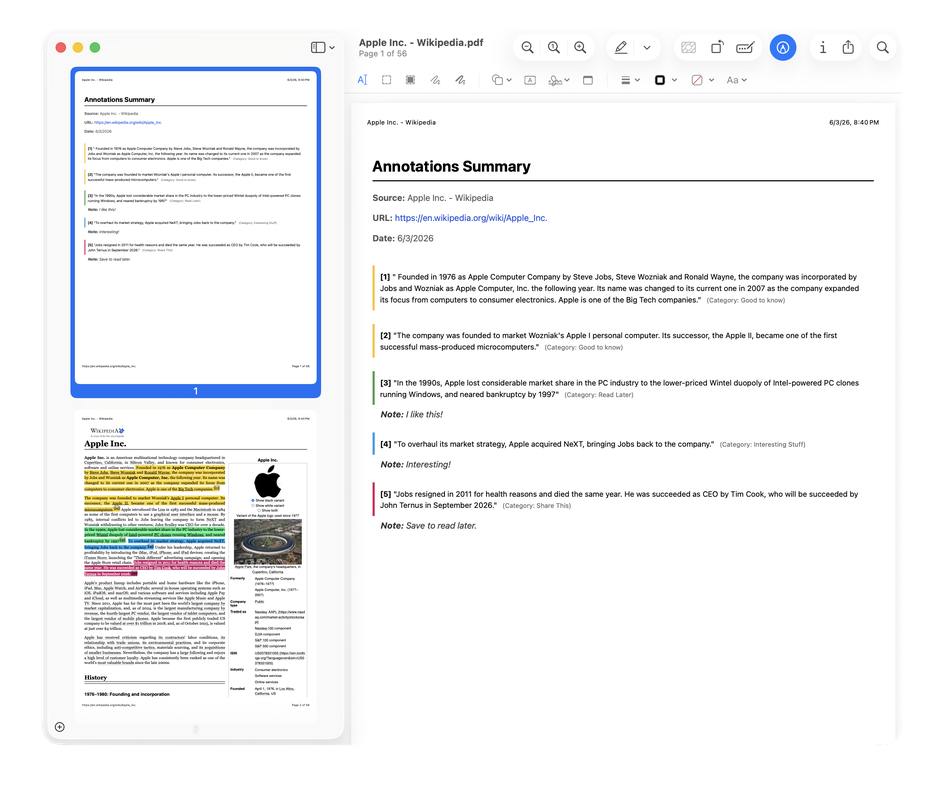Click "(Category: Read Later)" label

[x=599, y=395]
